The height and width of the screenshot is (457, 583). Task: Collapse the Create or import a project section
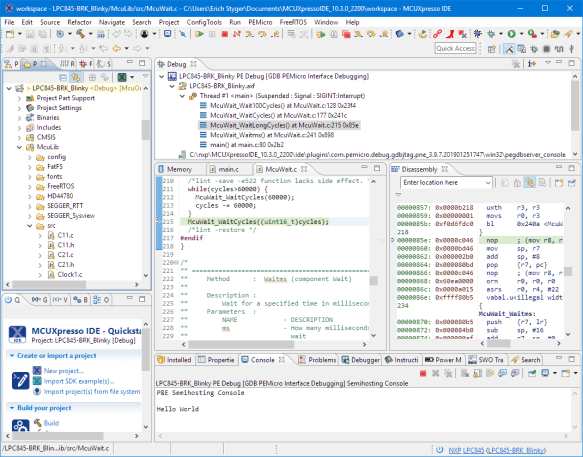point(12,356)
